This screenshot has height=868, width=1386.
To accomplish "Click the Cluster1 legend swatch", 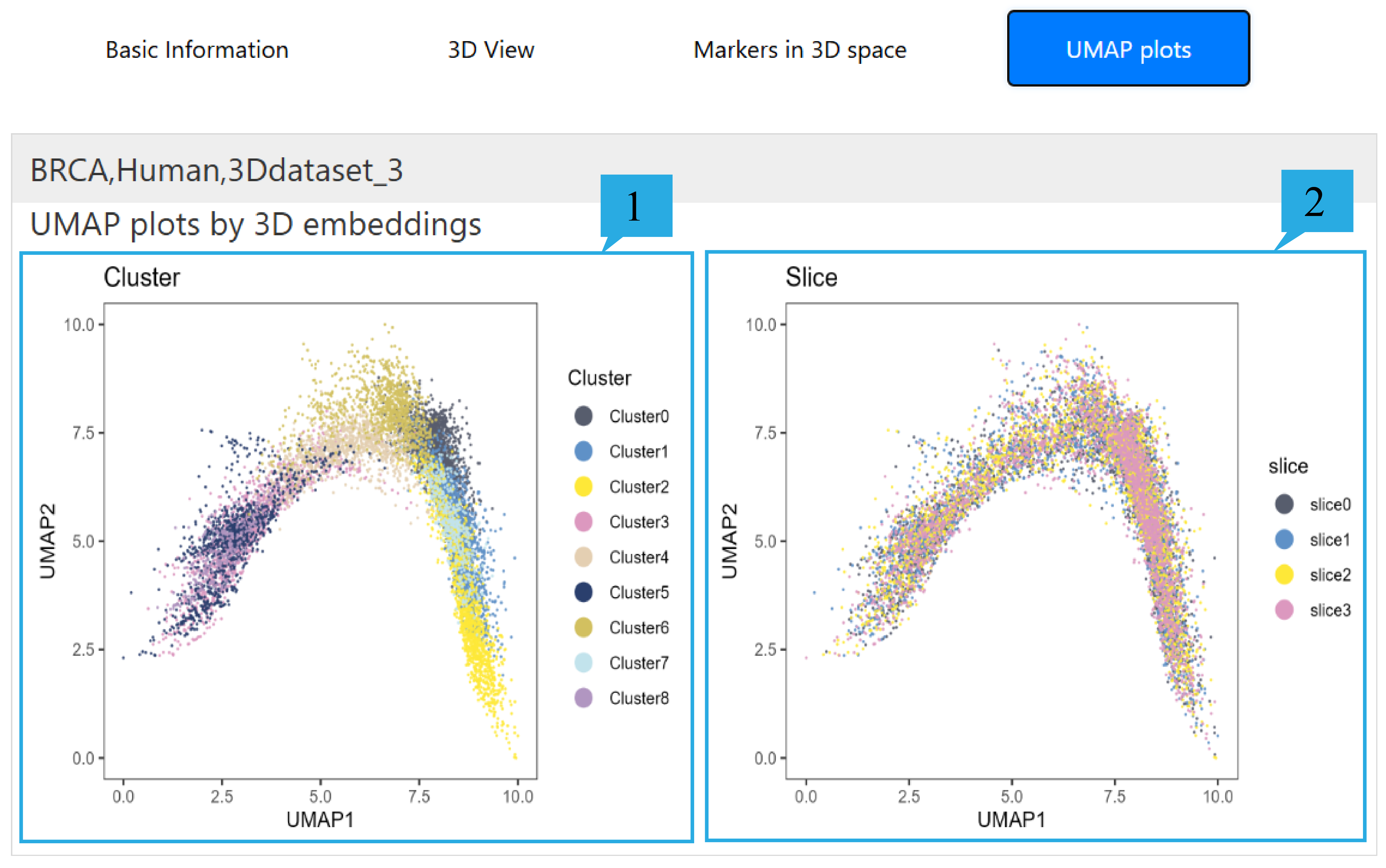I will (583, 451).
